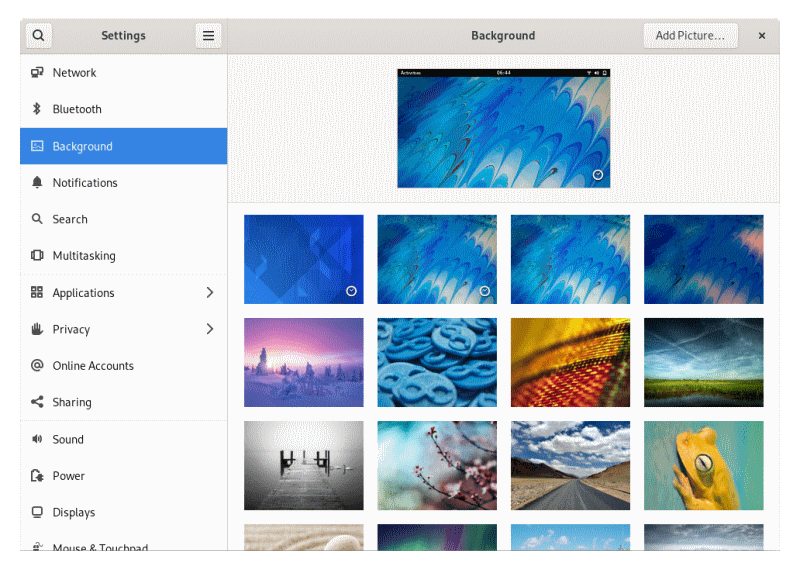Pick the pink cherry blossom wallpaper
The image size is (800, 573).
click(x=436, y=465)
